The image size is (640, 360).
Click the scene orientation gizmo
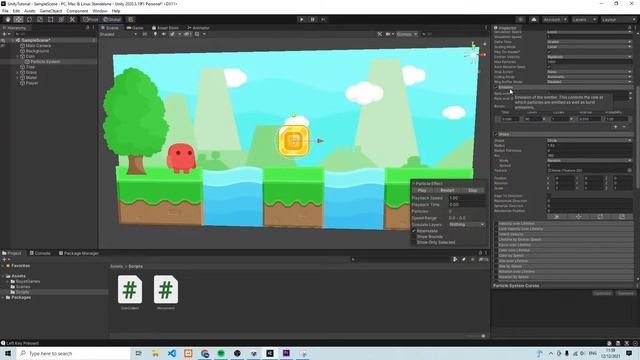click(474, 54)
